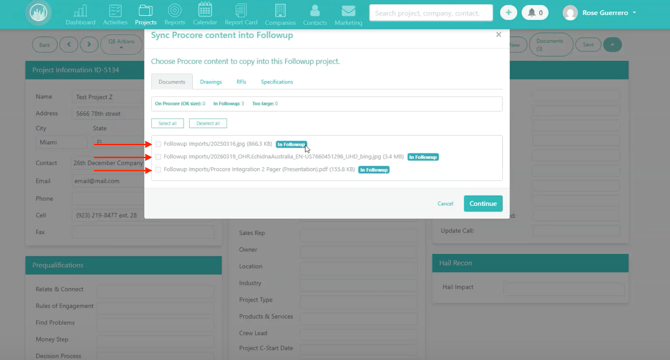Image resolution: width=670 pixels, height=360 pixels.
Task: Click the Continue button
Action: 483,204
